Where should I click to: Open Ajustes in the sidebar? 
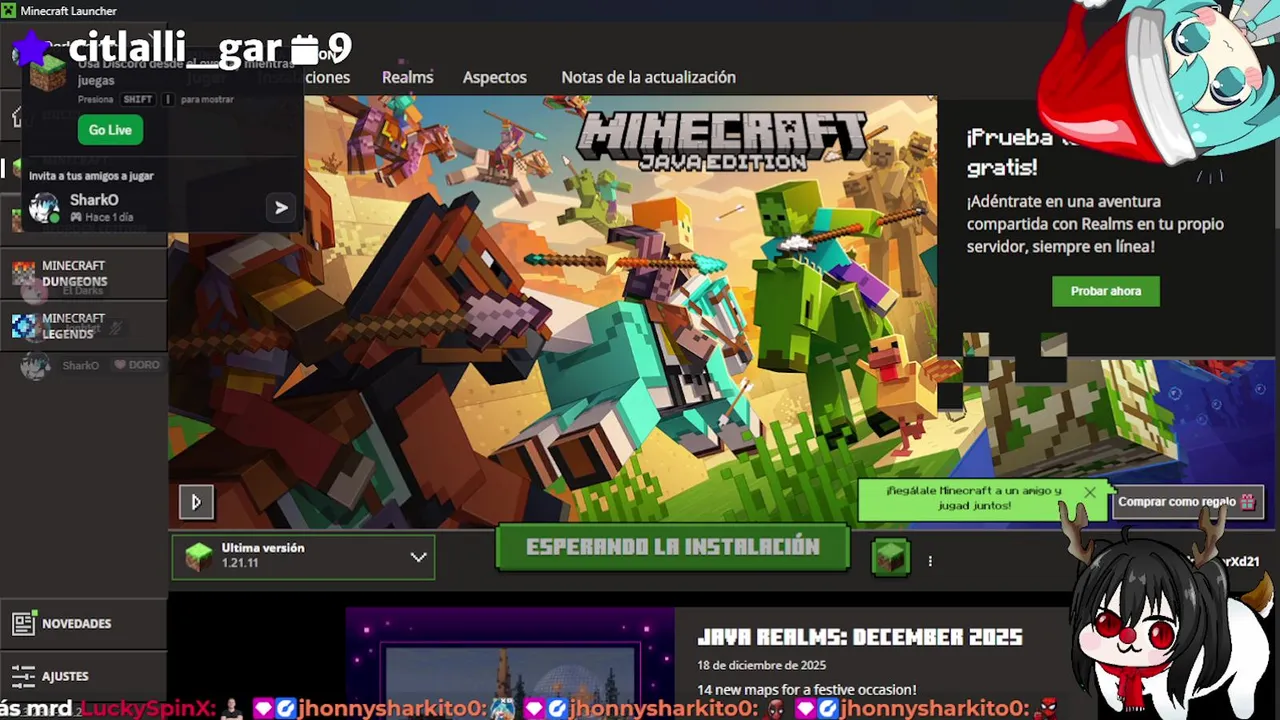(x=84, y=676)
